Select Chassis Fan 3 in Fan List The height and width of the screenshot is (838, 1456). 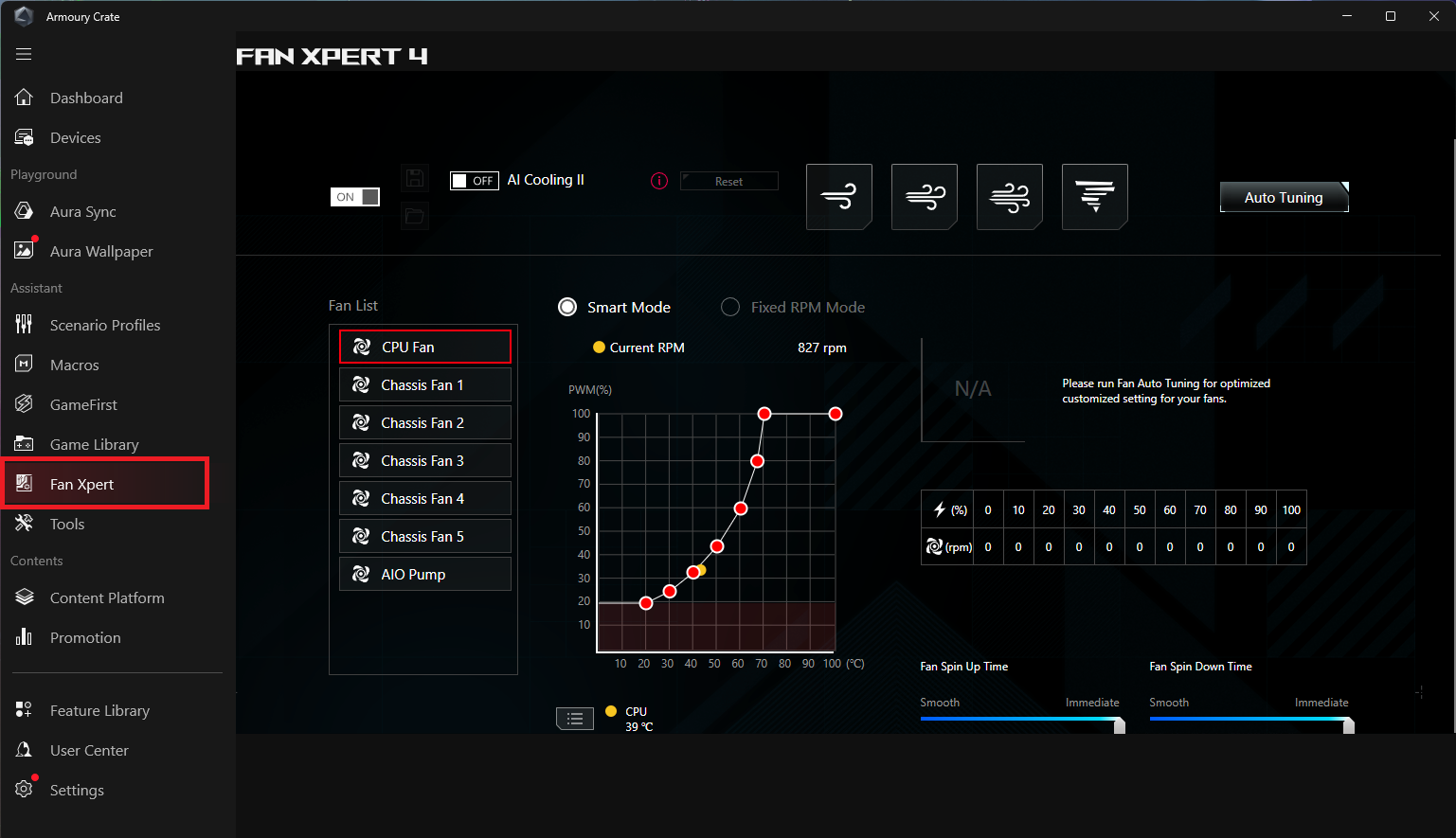[425, 460]
